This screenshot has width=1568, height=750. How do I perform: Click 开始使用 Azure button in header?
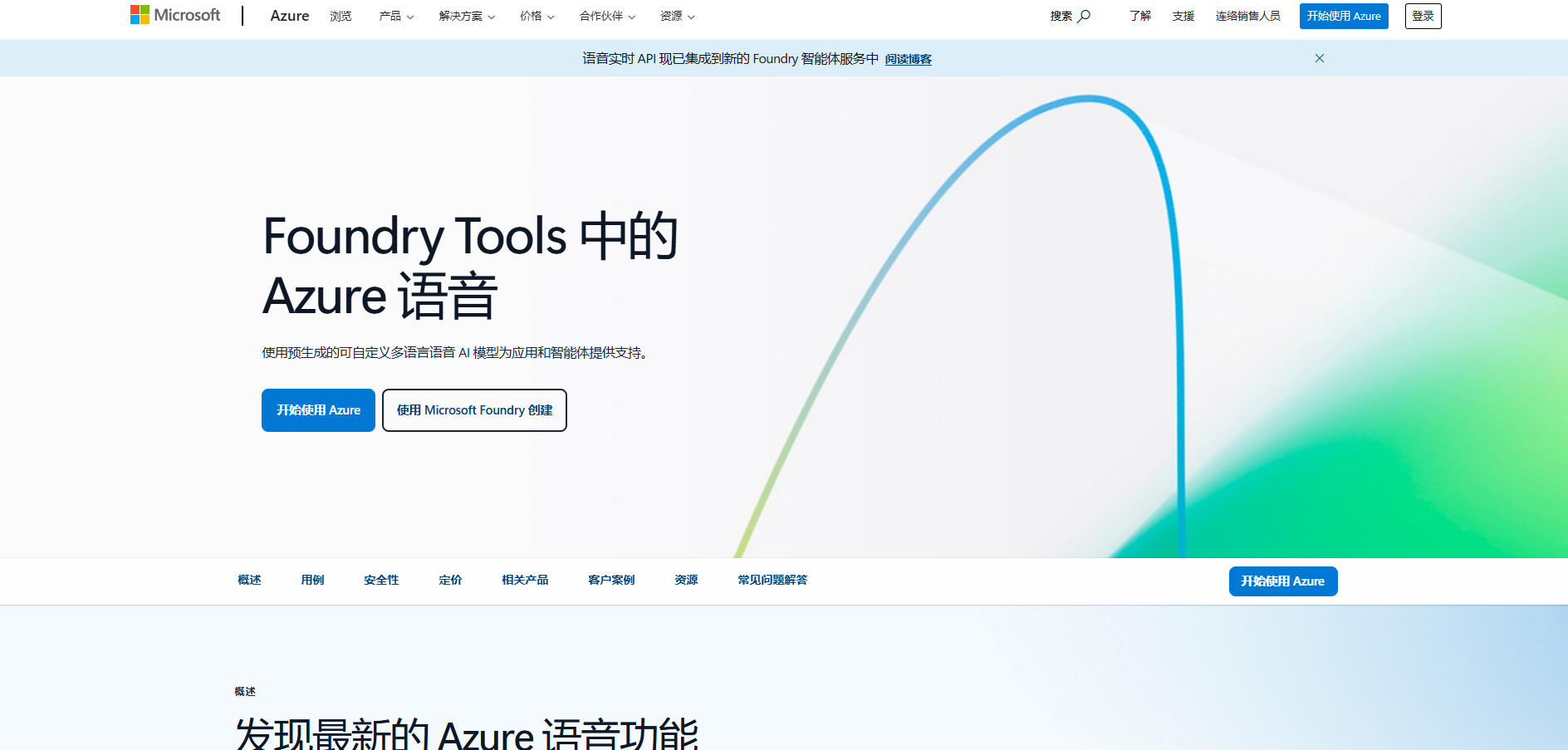[x=1344, y=16]
